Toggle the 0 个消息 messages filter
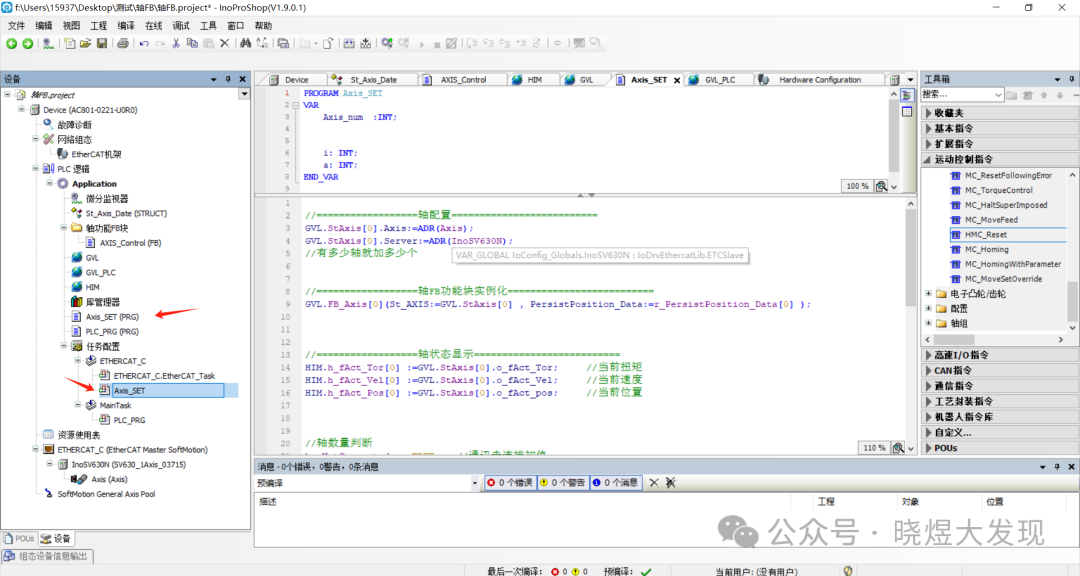 click(x=616, y=483)
